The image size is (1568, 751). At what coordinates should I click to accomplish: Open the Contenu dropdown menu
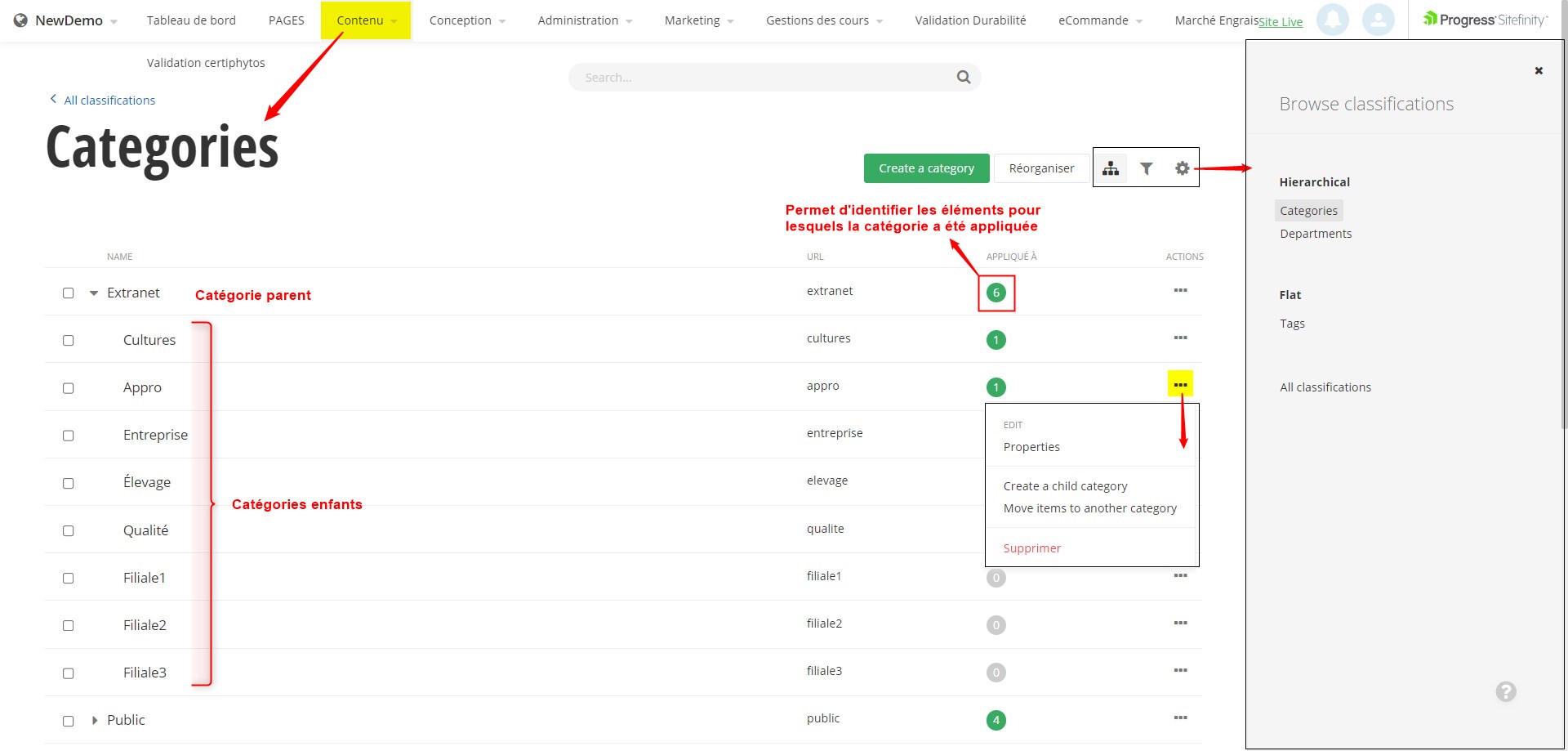click(366, 20)
